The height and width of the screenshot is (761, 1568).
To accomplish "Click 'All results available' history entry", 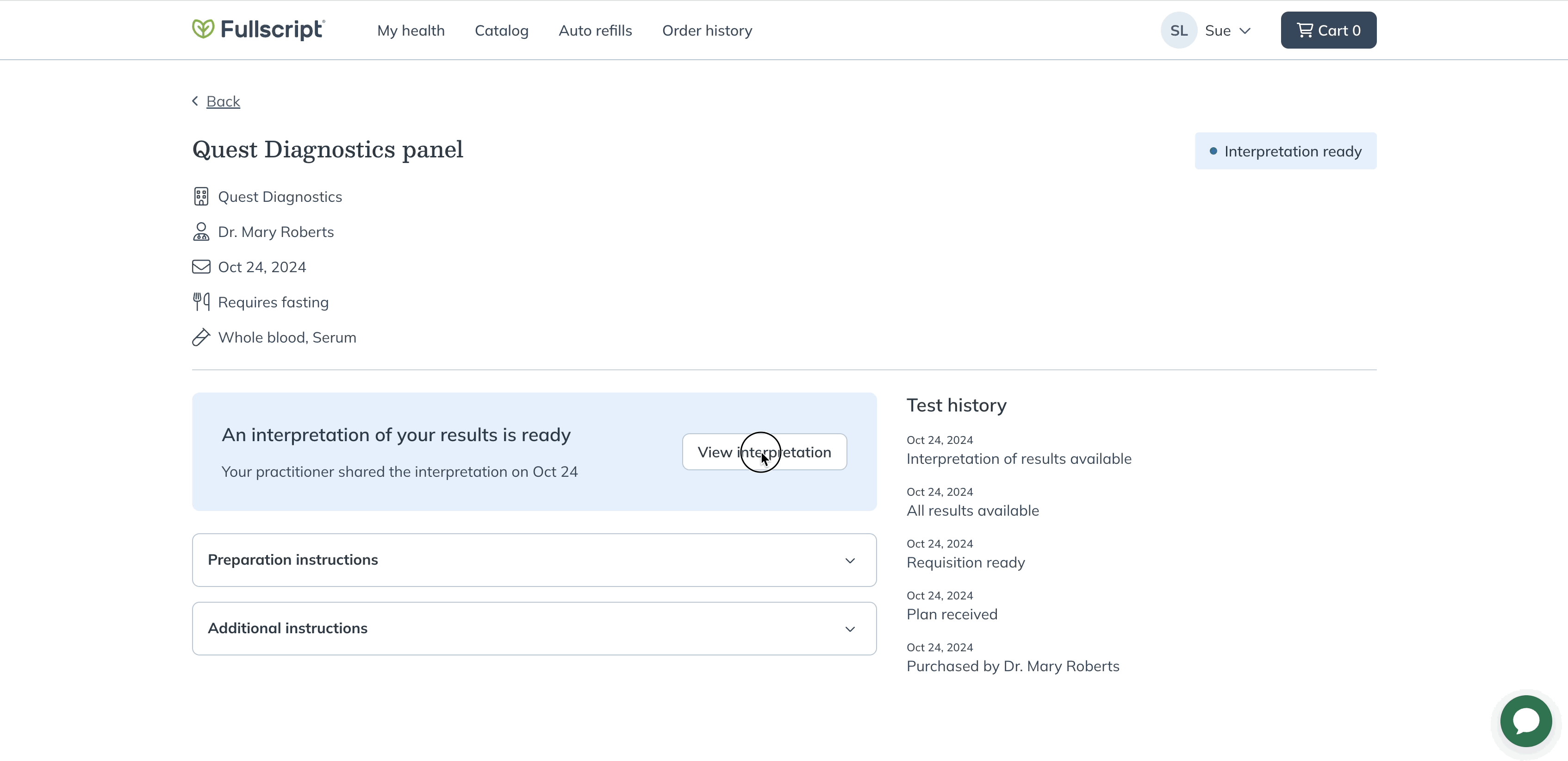I will tap(972, 511).
